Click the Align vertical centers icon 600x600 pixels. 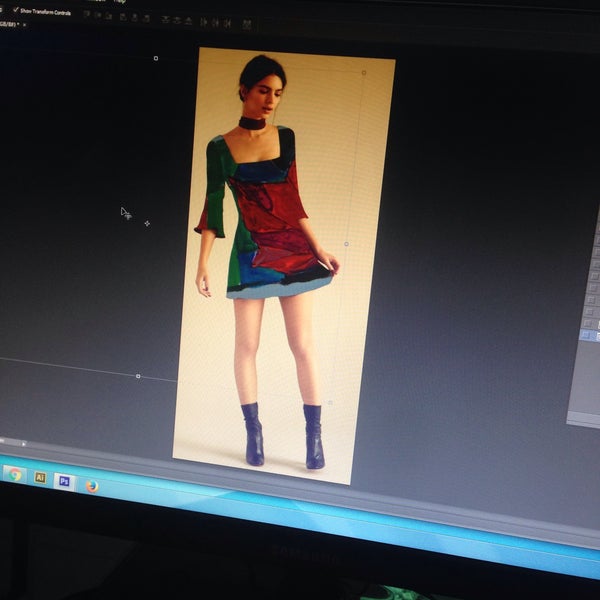click(x=98, y=16)
